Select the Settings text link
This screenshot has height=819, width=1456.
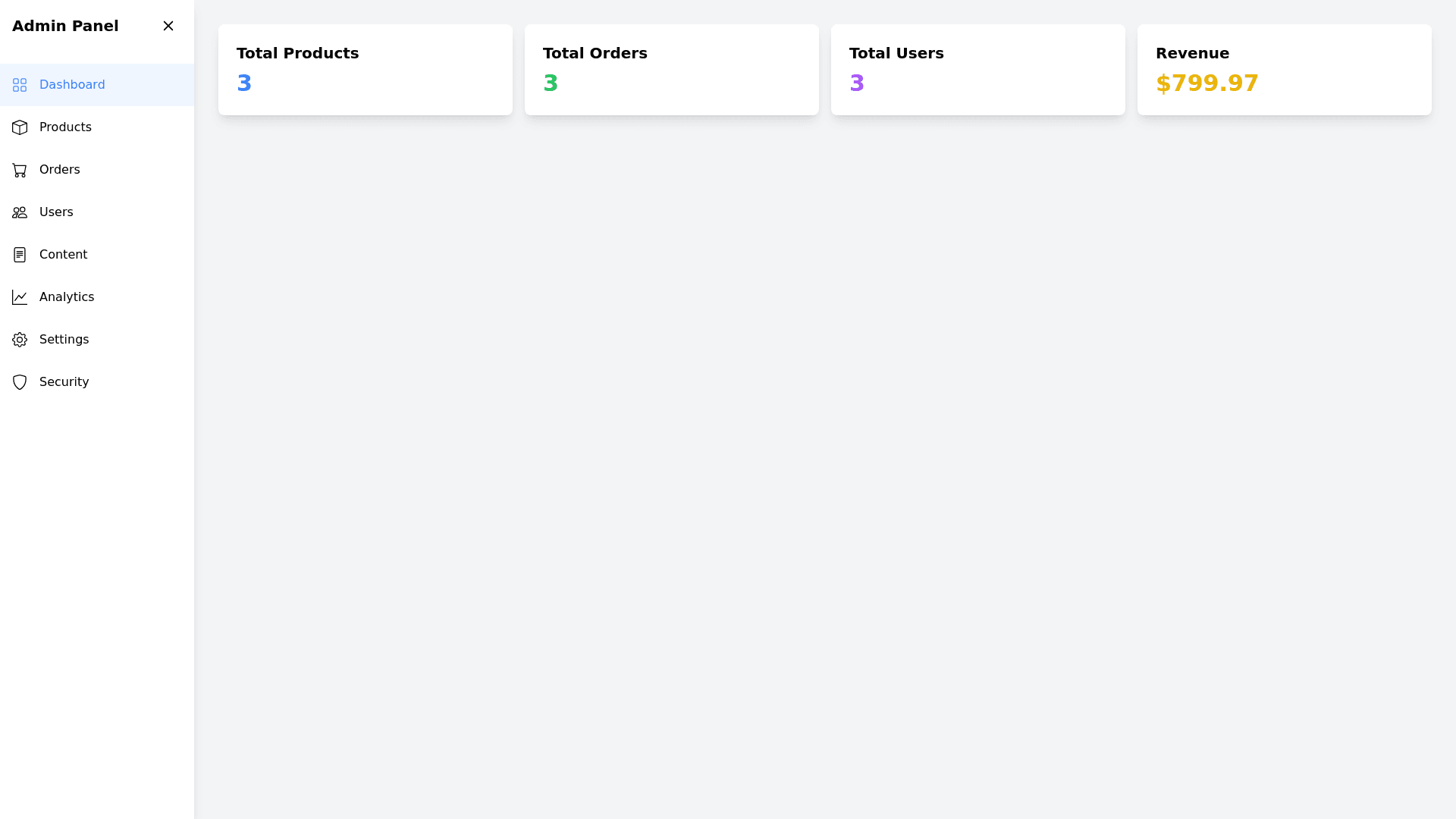pyautogui.click(x=64, y=340)
